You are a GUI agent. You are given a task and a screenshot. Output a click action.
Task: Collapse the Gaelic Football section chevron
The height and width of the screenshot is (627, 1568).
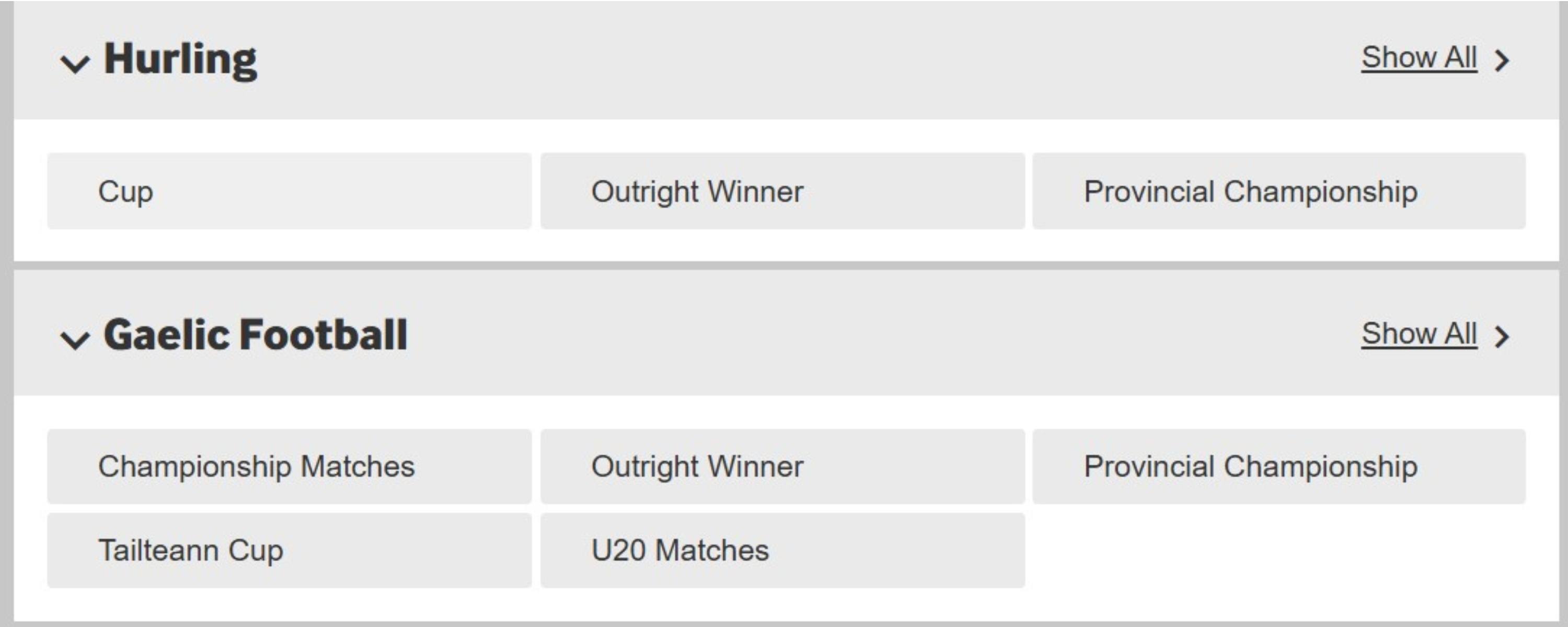tap(75, 339)
